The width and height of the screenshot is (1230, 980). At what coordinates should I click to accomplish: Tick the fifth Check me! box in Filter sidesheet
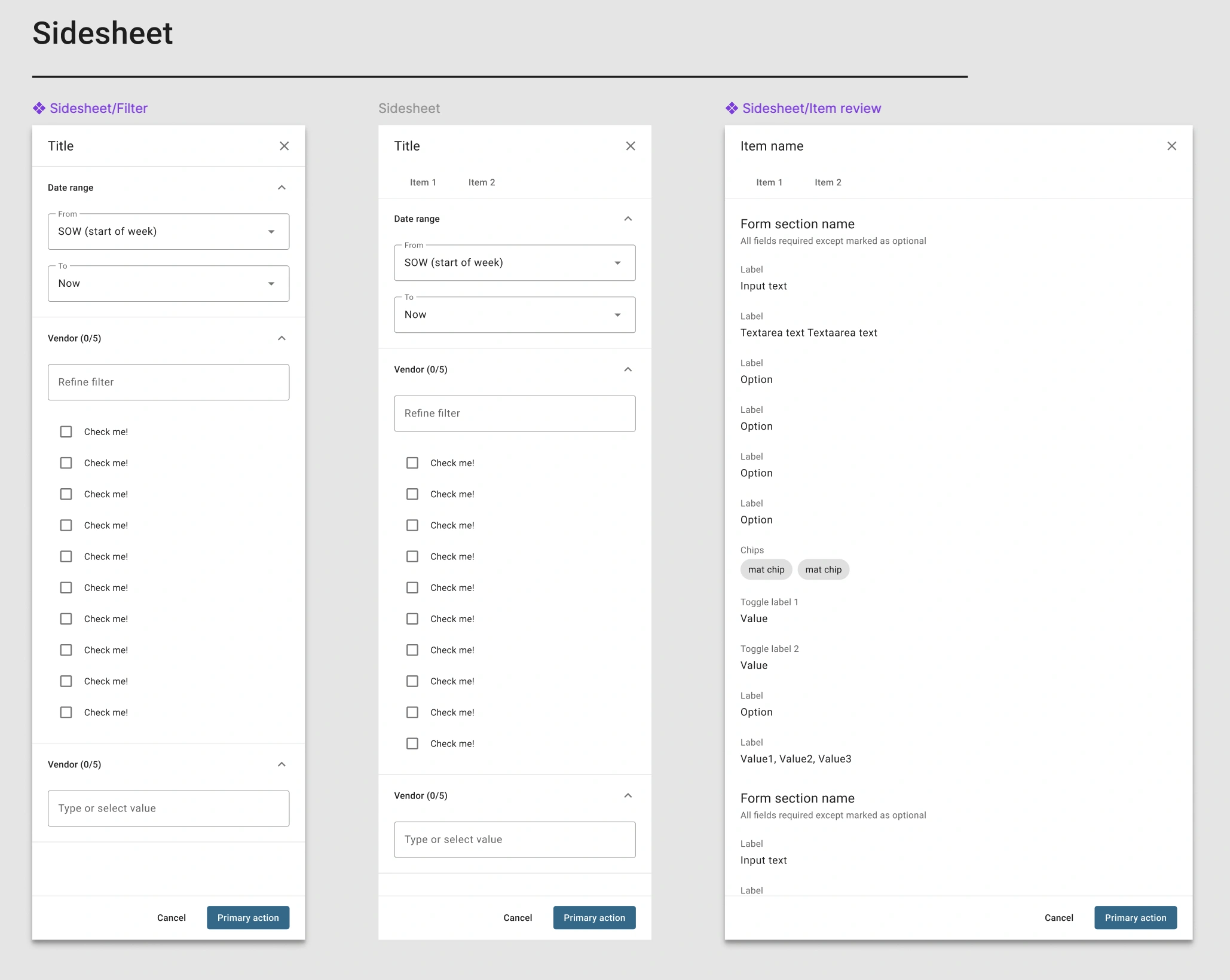tap(66, 556)
